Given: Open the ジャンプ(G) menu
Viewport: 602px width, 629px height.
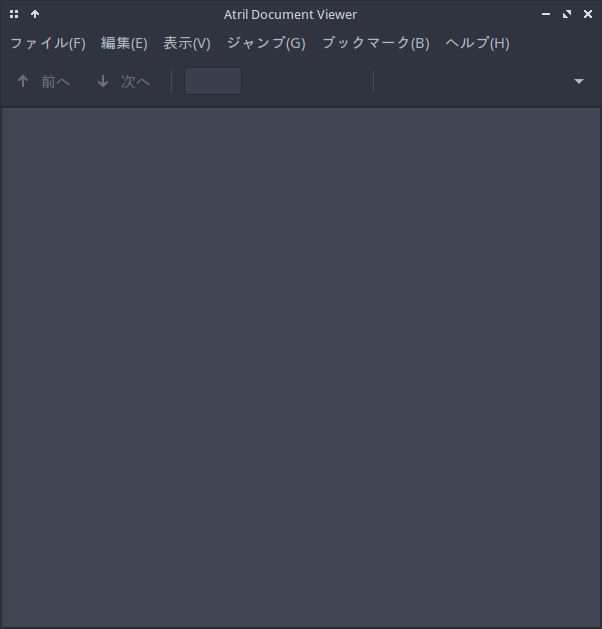Looking at the screenshot, I should [266, 43].
